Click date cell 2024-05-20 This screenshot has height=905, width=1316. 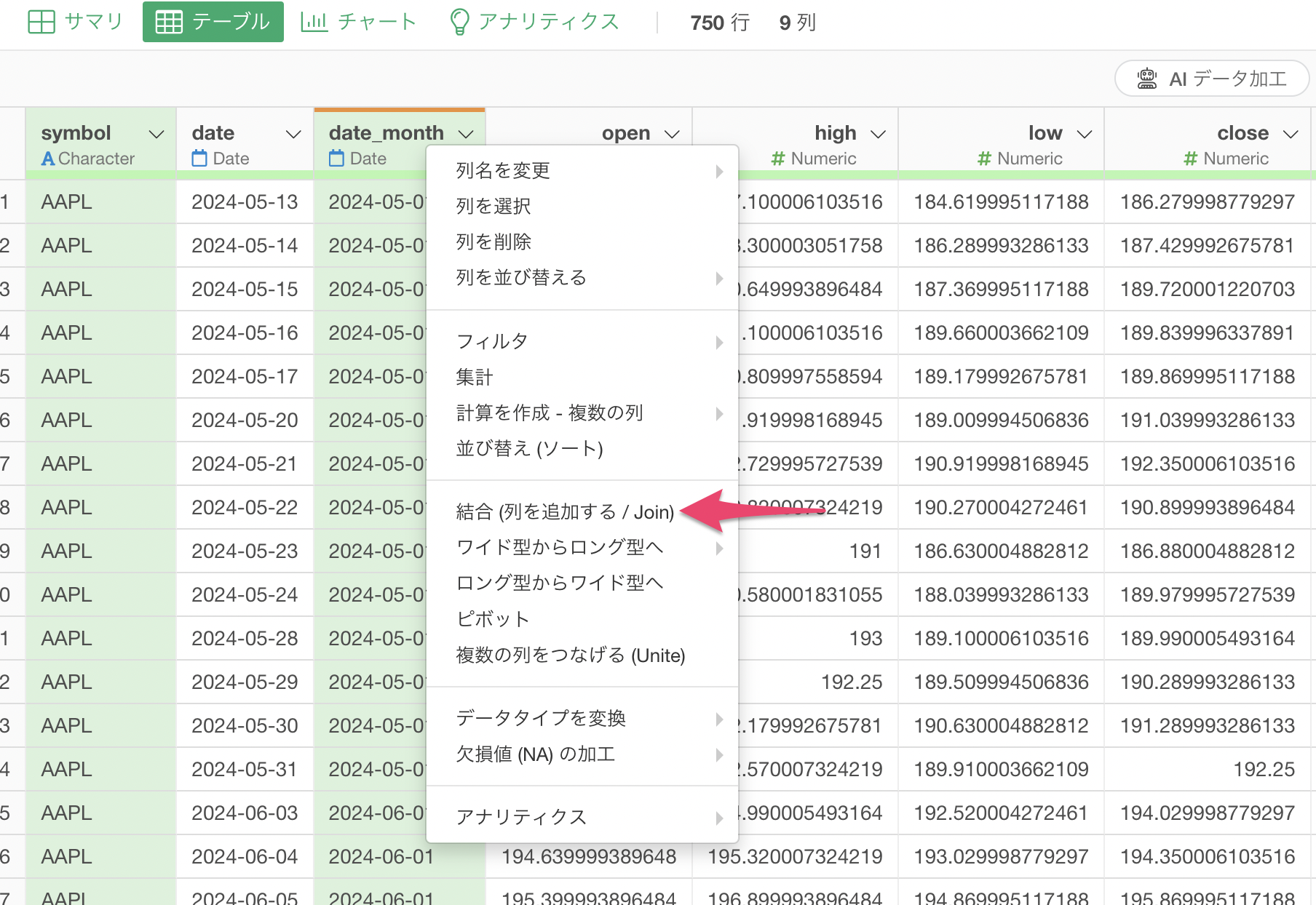pos(245,420)
